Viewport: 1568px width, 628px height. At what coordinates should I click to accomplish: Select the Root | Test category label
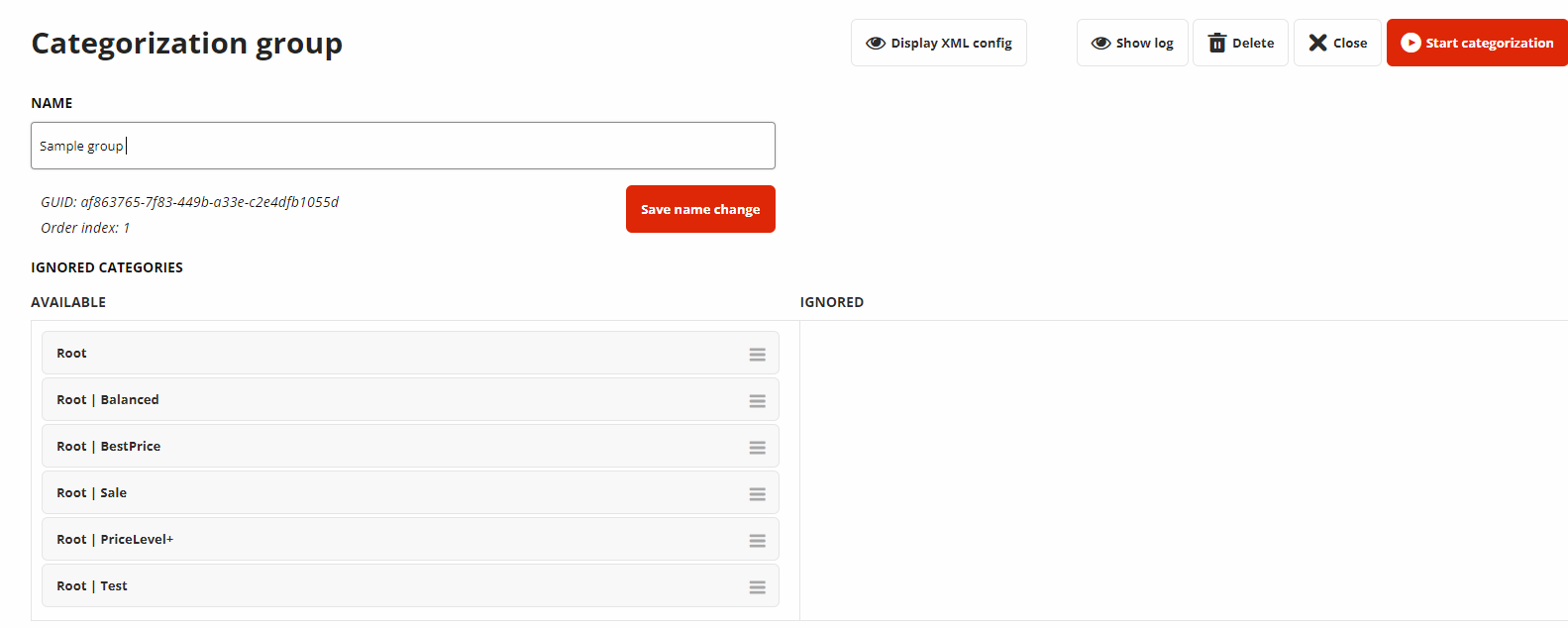click(92, 585)
